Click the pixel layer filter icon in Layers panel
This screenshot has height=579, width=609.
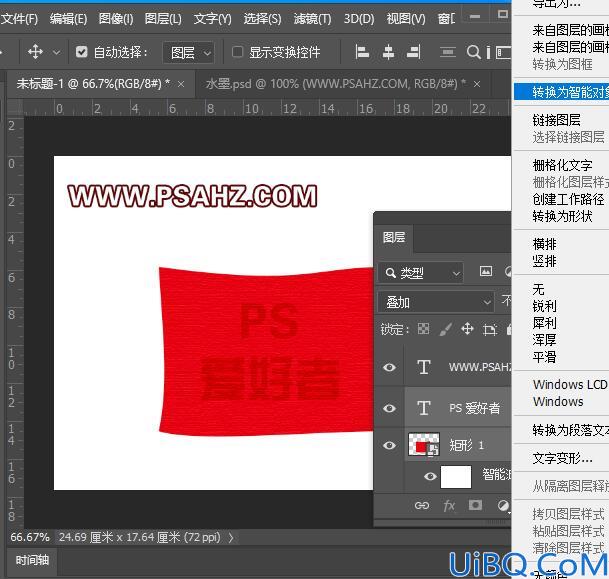485,271
